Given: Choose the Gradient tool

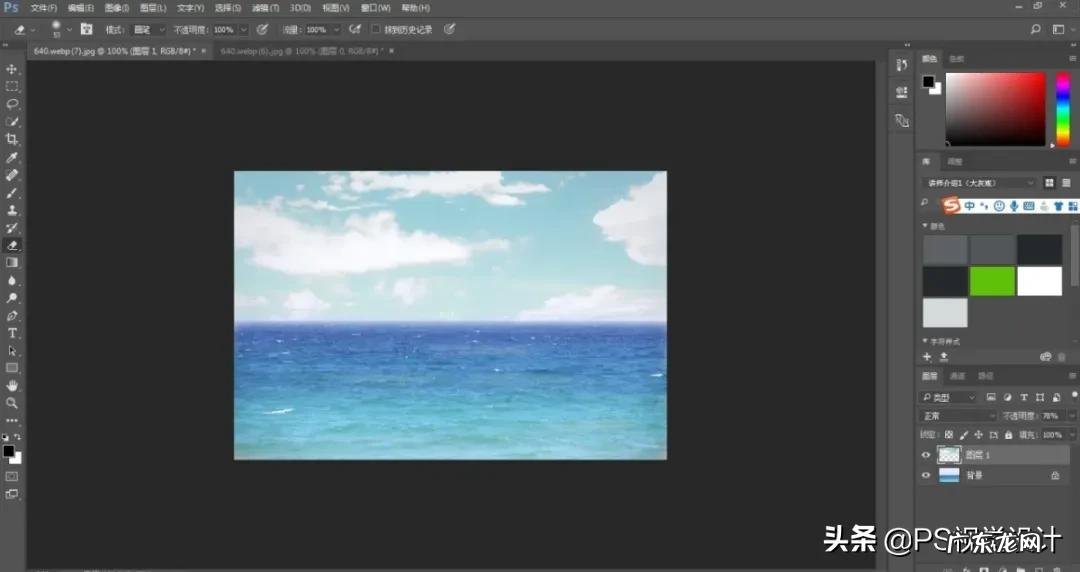Looking at the screenshot, I should 12,263.
